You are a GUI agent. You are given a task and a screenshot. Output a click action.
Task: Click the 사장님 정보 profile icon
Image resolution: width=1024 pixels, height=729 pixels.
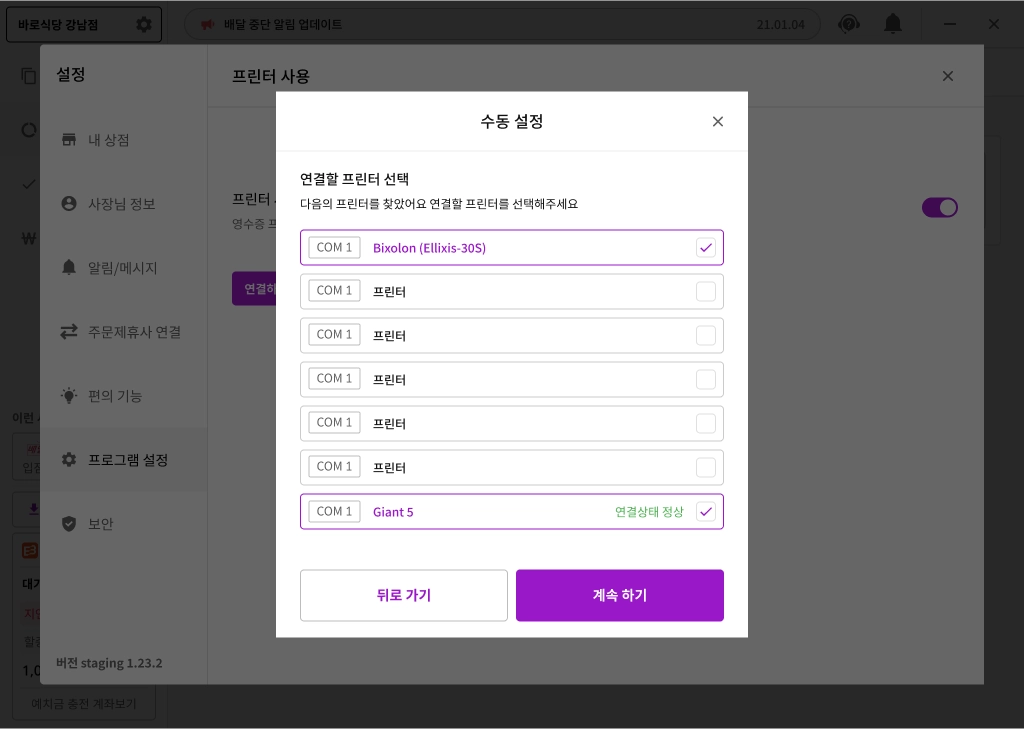[x=69, y=204]
